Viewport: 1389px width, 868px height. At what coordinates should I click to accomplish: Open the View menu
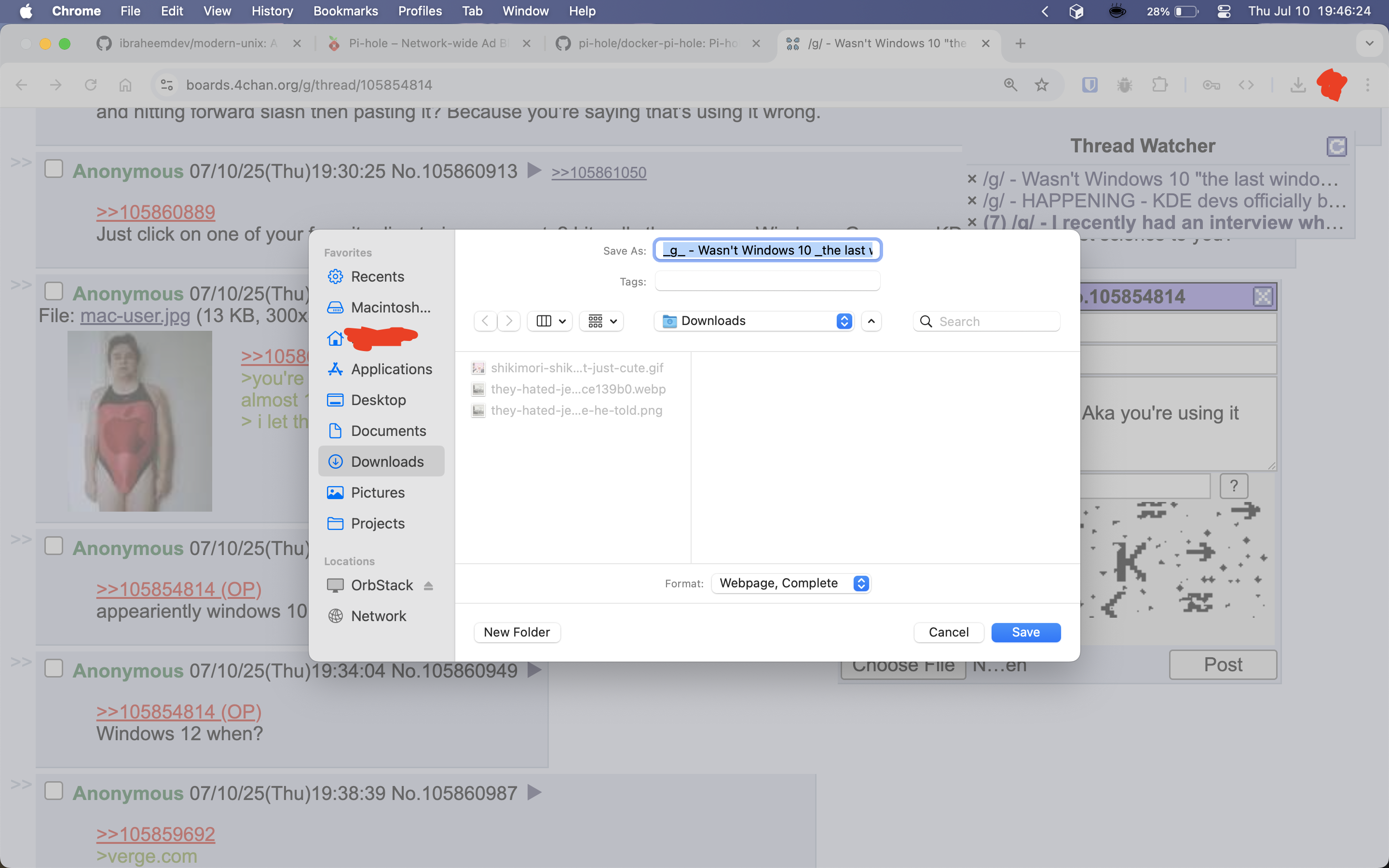pos(217,11)
